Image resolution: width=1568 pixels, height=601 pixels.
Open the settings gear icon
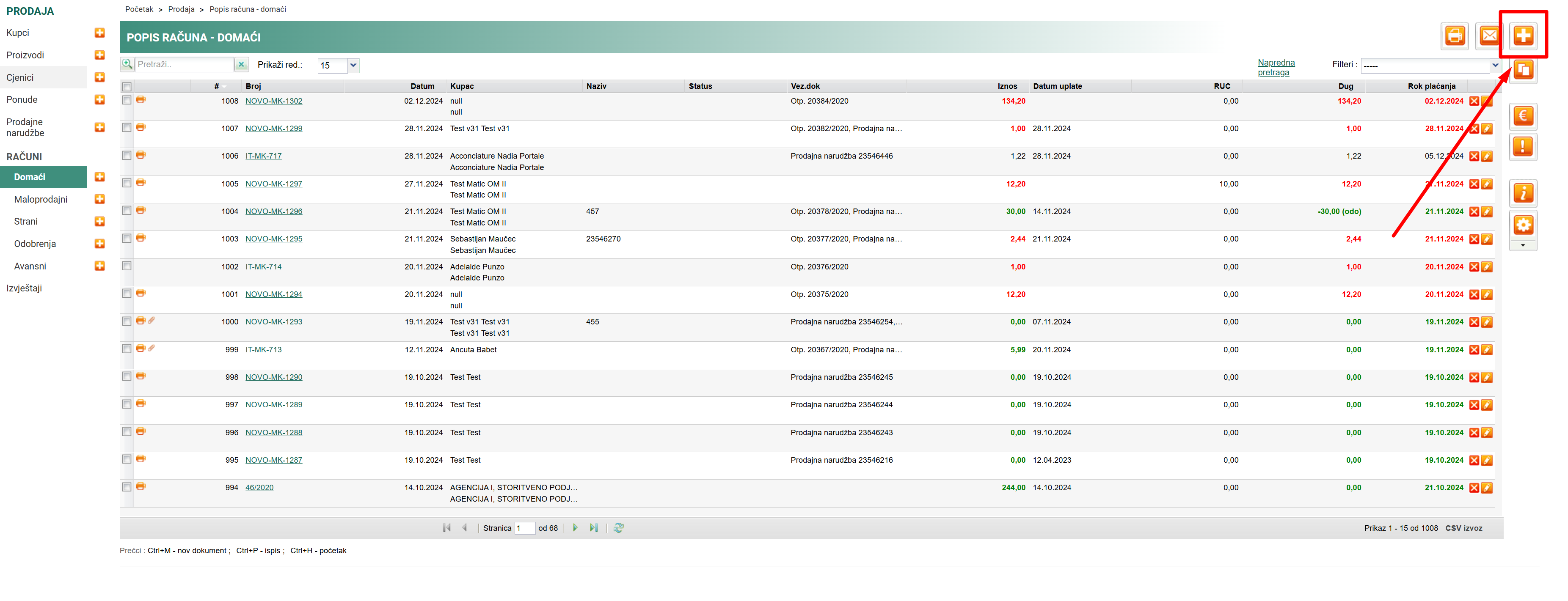[x=1523, y=225]
